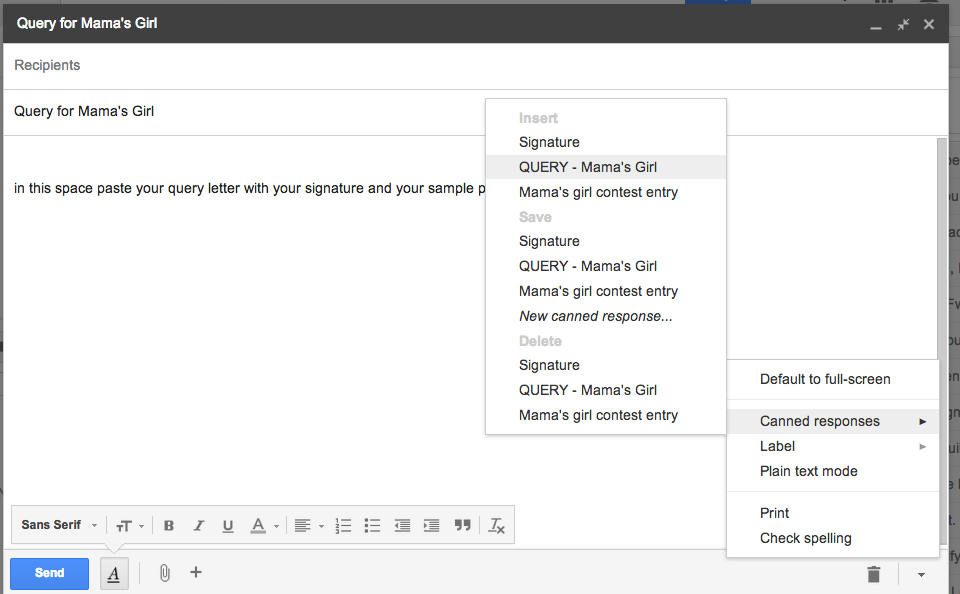Image resolution: width=960 pixels, height=594 pixels.
Task: Apply italic formatting
Action: point(198,525)
